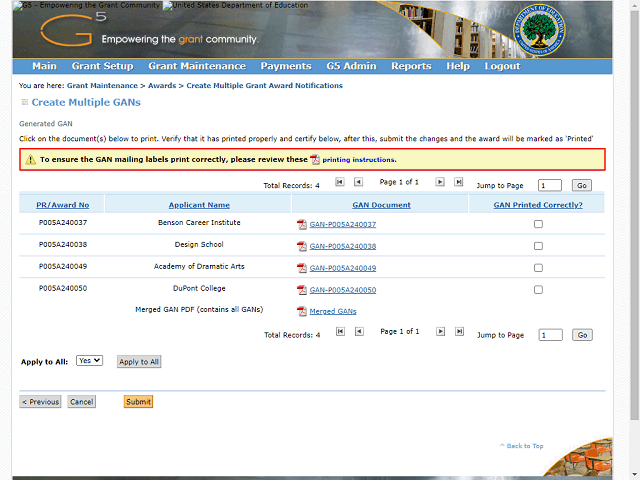This screenshot has width=640, height=480.
Task: Sort by the Applicant Name column header
Action: (199, 205)
